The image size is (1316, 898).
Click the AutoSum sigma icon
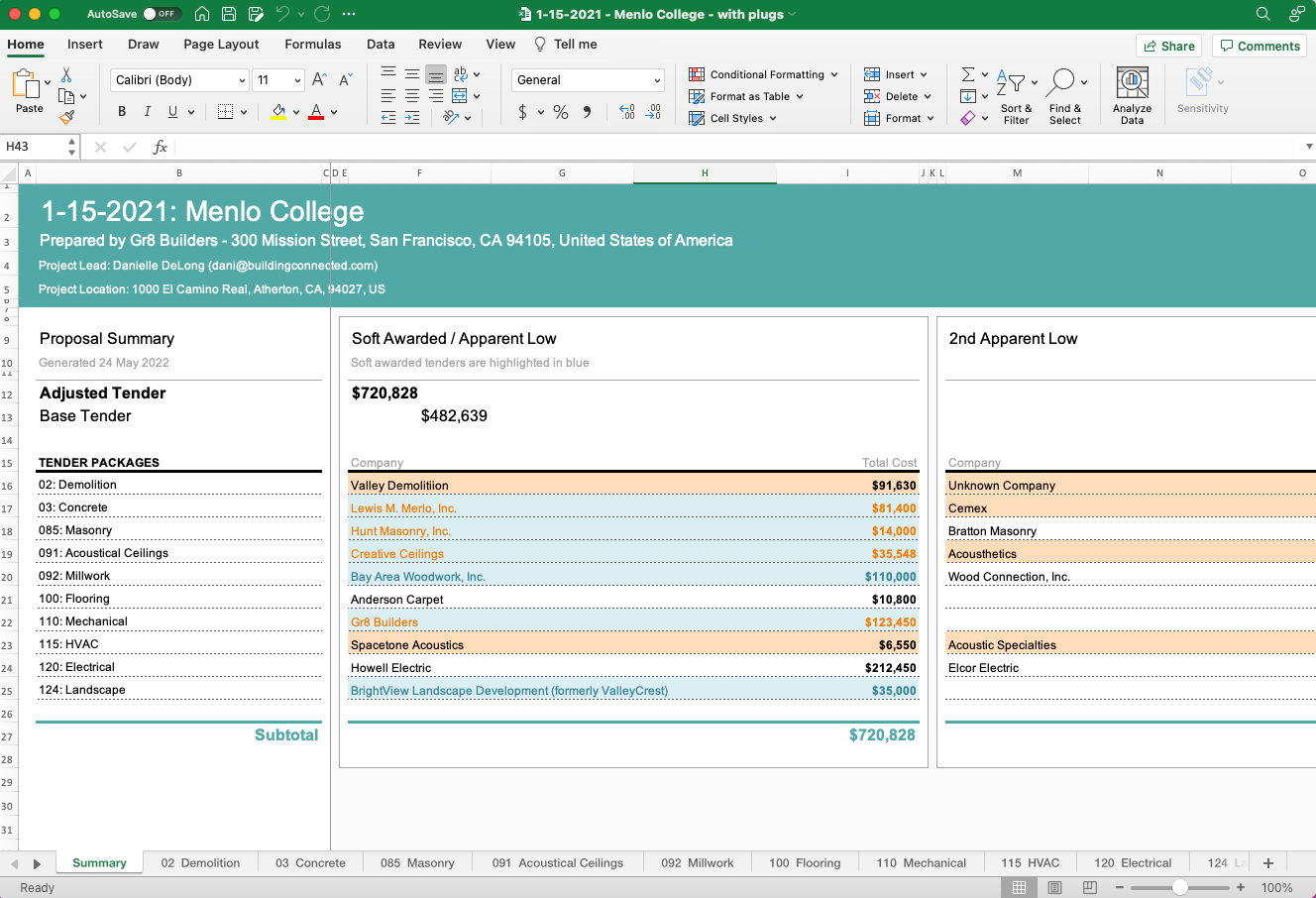(968, 74)
